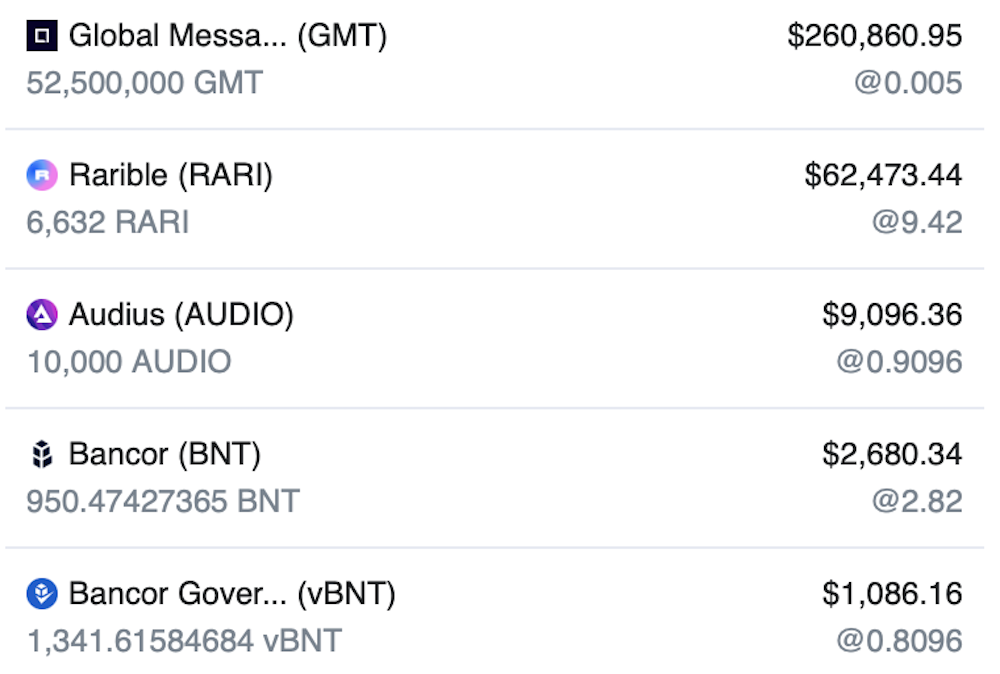Image resolution: width=1000 pixels, height=674 pixels.
Task: Open the Rarible (RARI) token entry
Action: tap(171, 175)
